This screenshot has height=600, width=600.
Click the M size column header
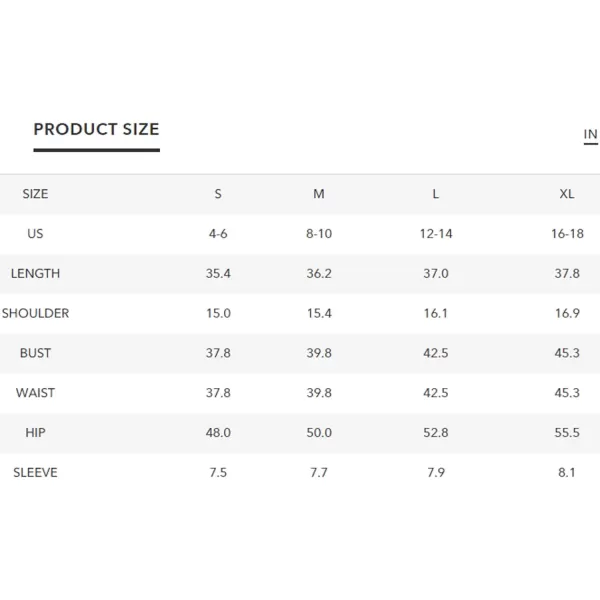coord(319,194)
